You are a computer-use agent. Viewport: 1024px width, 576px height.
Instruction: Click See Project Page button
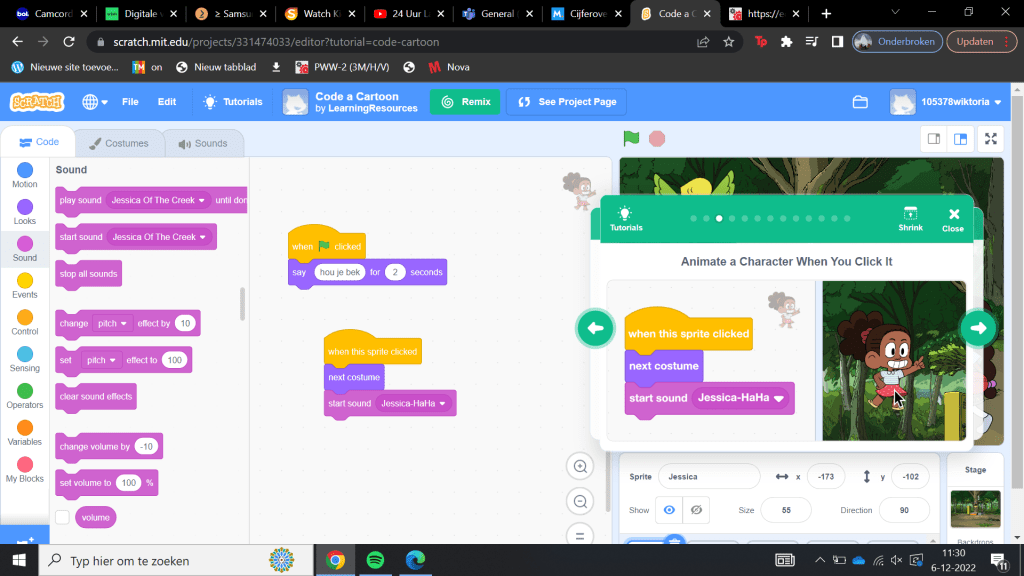(566, 102)
